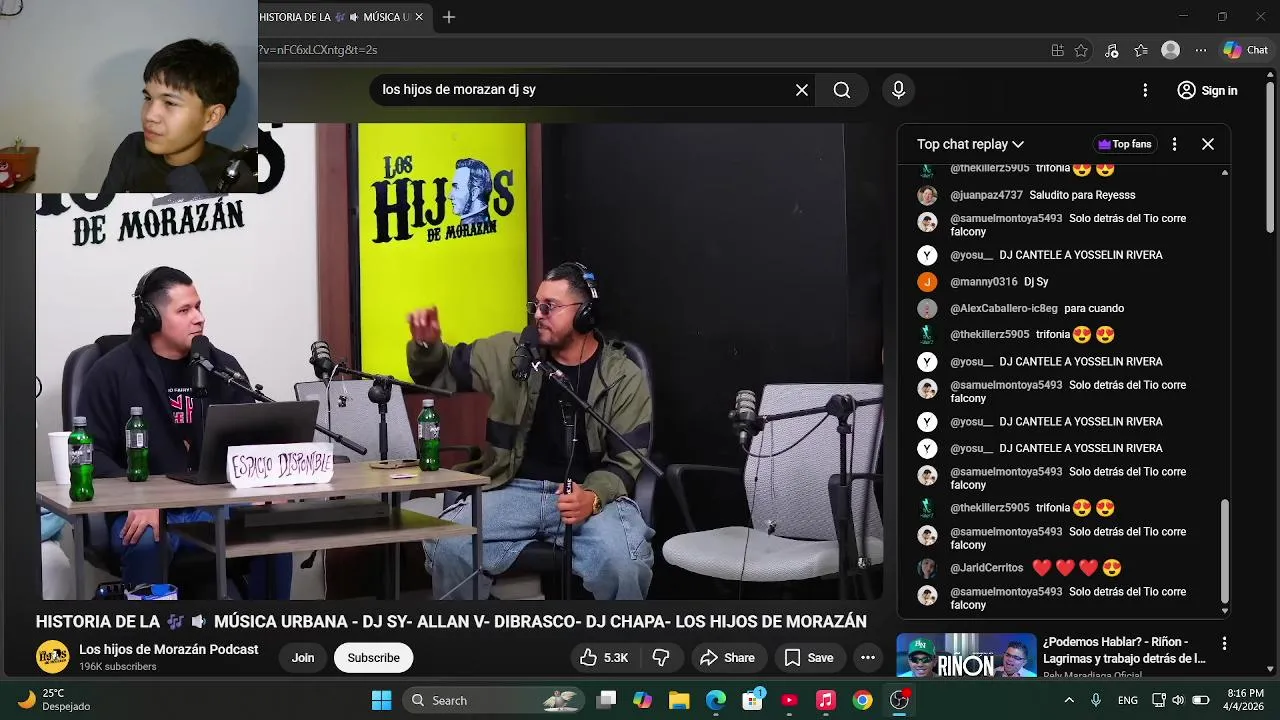Viewport: 1280px width, 720px height.
Task: Show hidden system tray icons
Action: (1069, 700)
